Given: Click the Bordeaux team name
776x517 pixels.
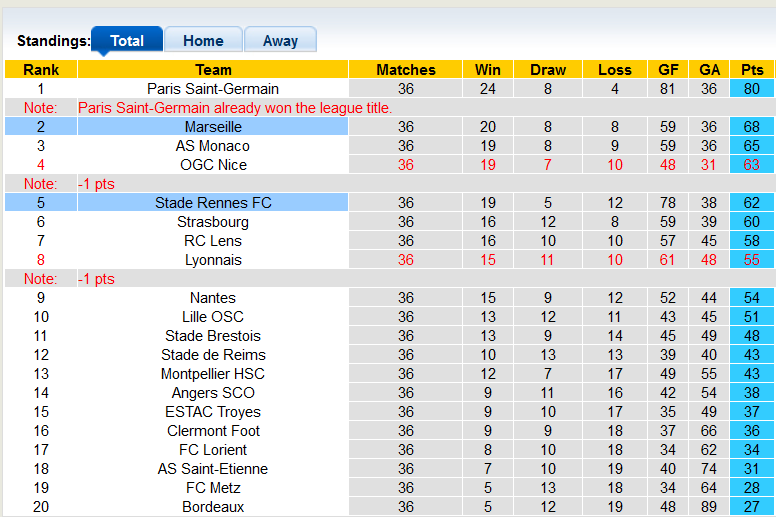Looking at the screenshot, I should [213, 507].
